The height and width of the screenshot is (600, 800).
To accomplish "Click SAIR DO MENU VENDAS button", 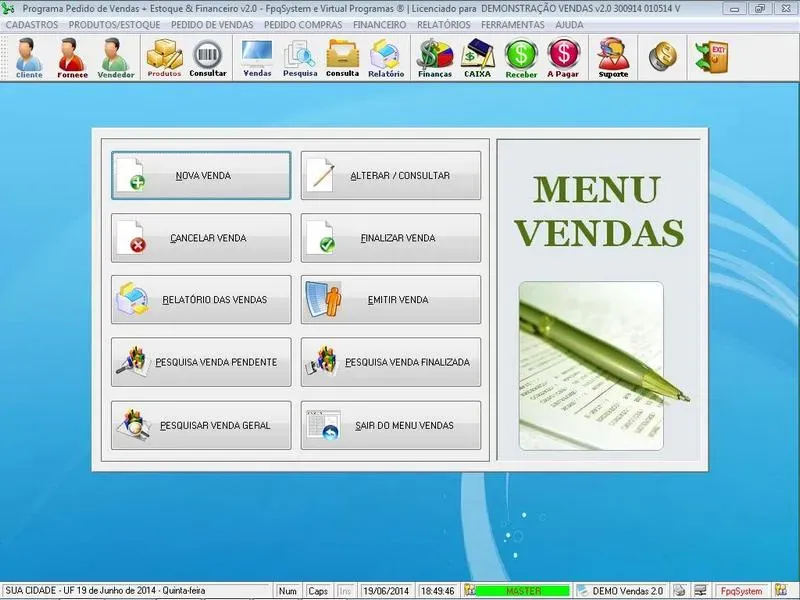I will tap(391, 425).
